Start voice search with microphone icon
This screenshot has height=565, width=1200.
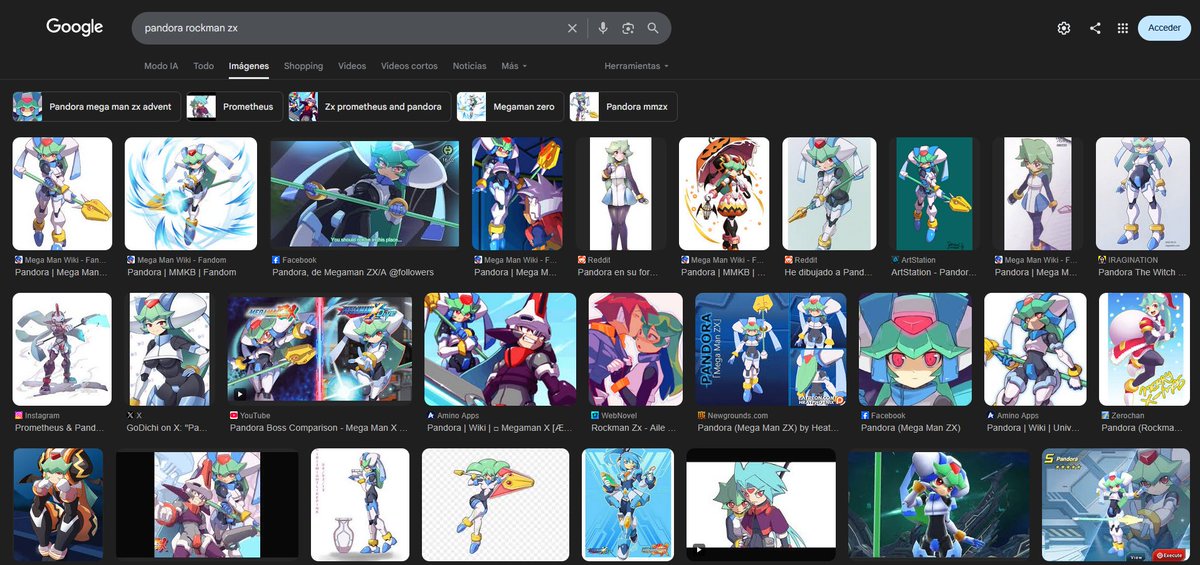pos(603,28)
